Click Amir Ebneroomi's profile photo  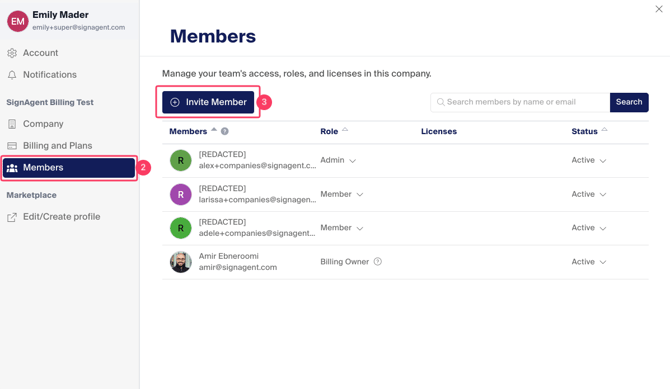pyautogui.click(x=181, y=262)
